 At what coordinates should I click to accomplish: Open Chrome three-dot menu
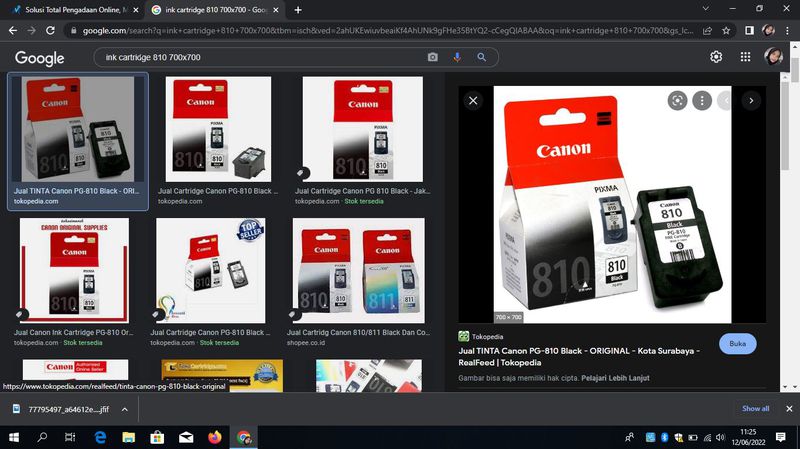787,31
